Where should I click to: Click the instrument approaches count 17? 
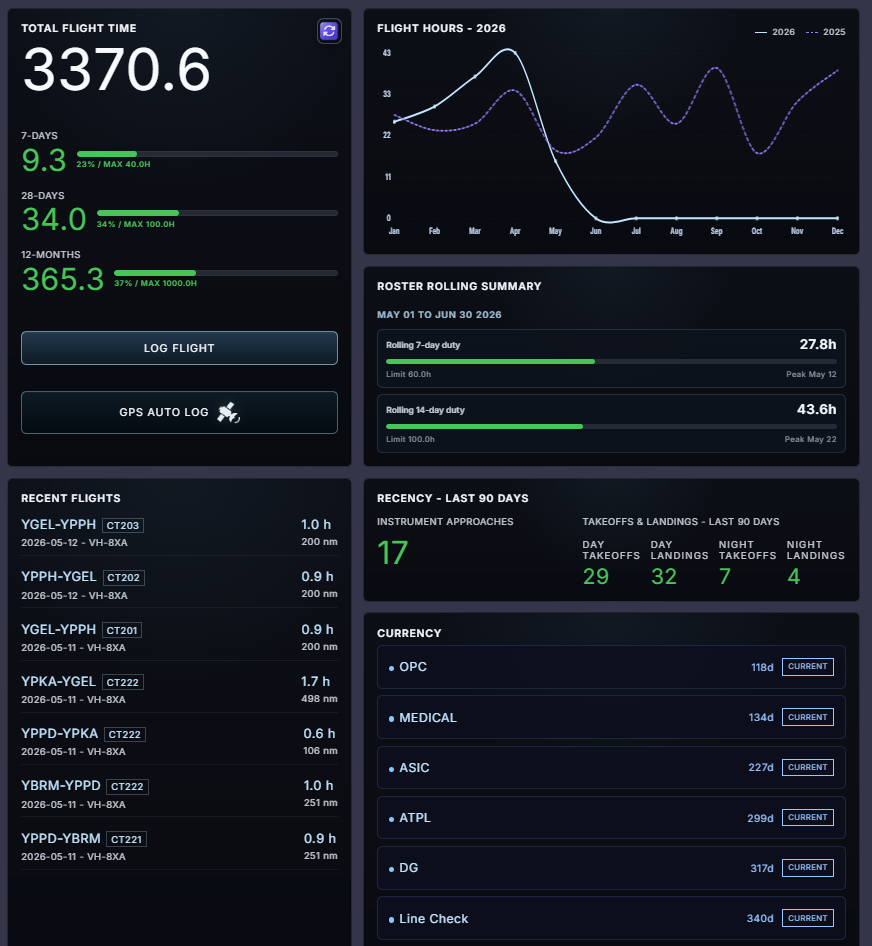(392, 553)
